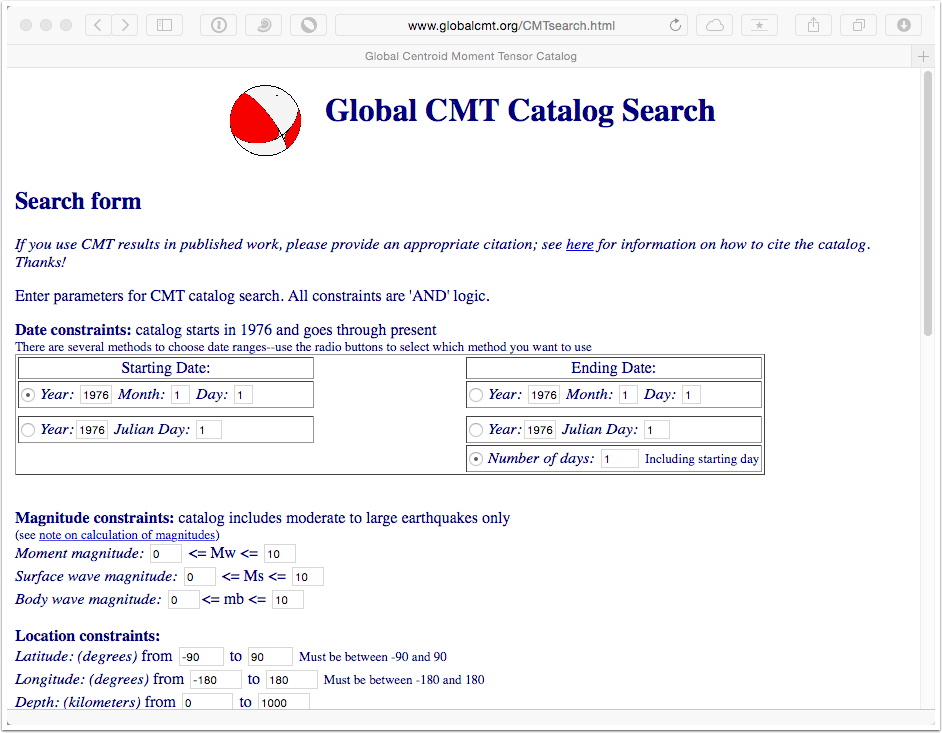Click the Latitude to field
Screen dimensions: 942x733
click(270, 657)
